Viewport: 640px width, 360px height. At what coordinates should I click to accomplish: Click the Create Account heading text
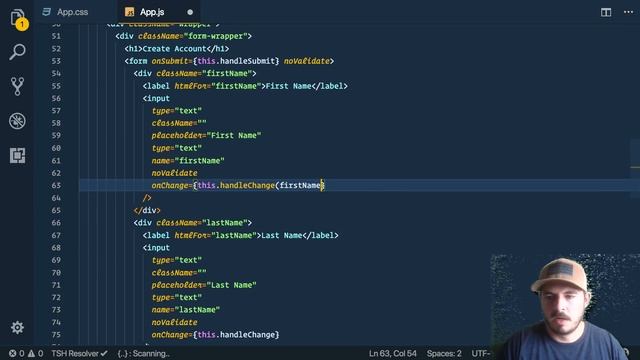click(174, 49)
